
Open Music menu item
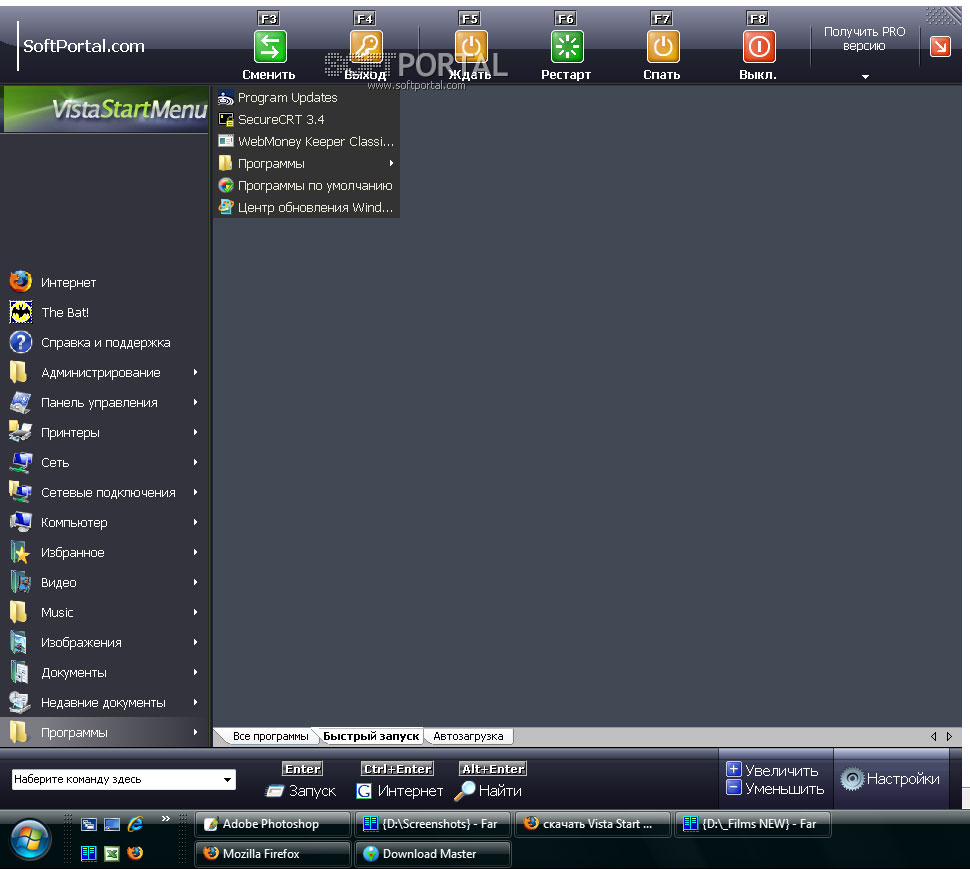tap(104, 612)
